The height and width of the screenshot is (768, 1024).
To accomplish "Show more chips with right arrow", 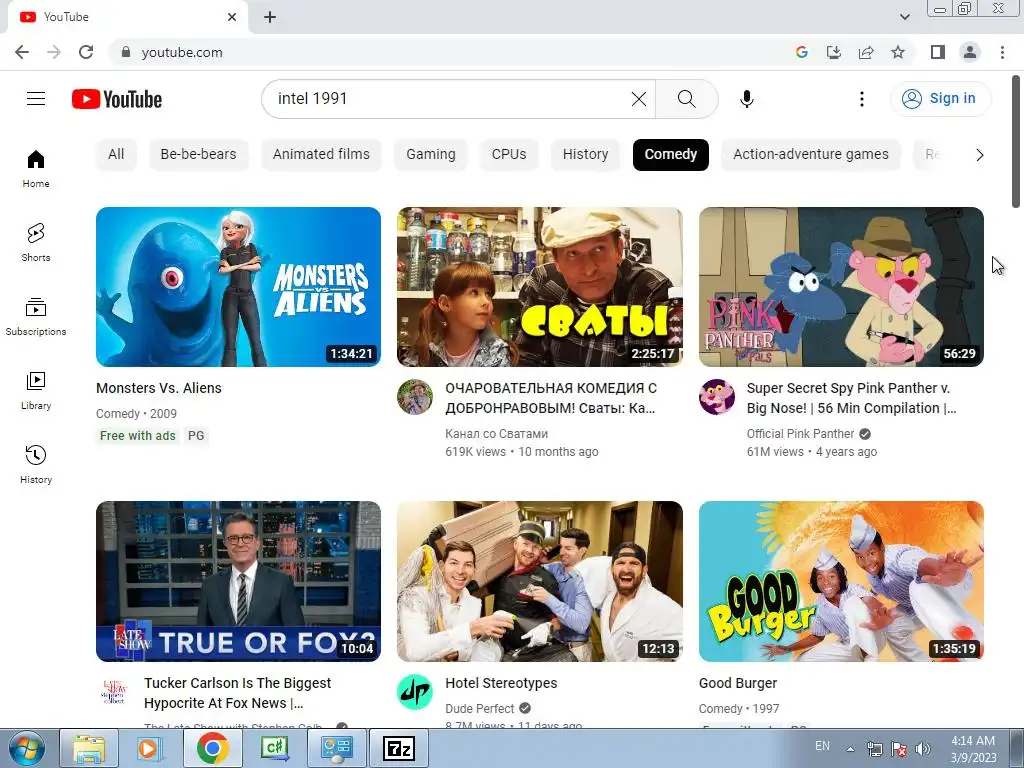I will 979,155.
